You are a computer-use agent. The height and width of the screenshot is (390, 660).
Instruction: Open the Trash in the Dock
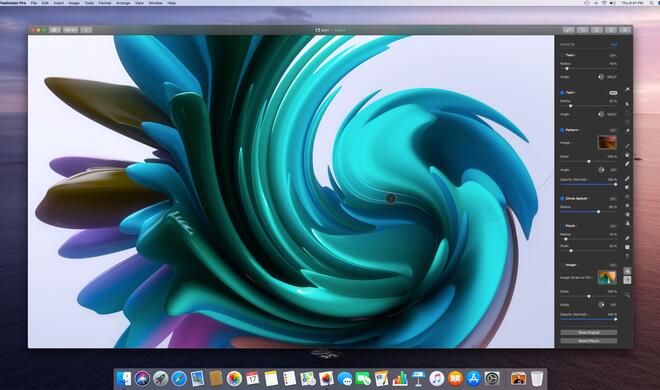[x=537, y=379]
